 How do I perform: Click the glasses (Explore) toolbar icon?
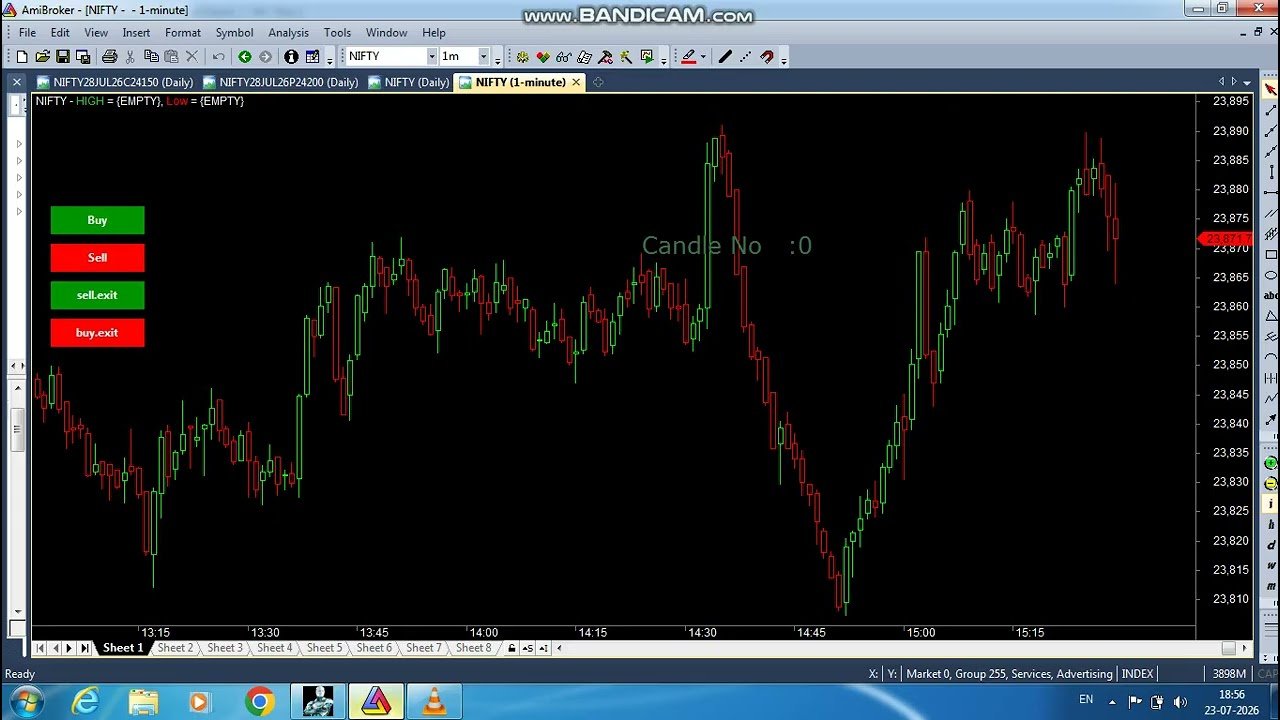tap(564, 57)
